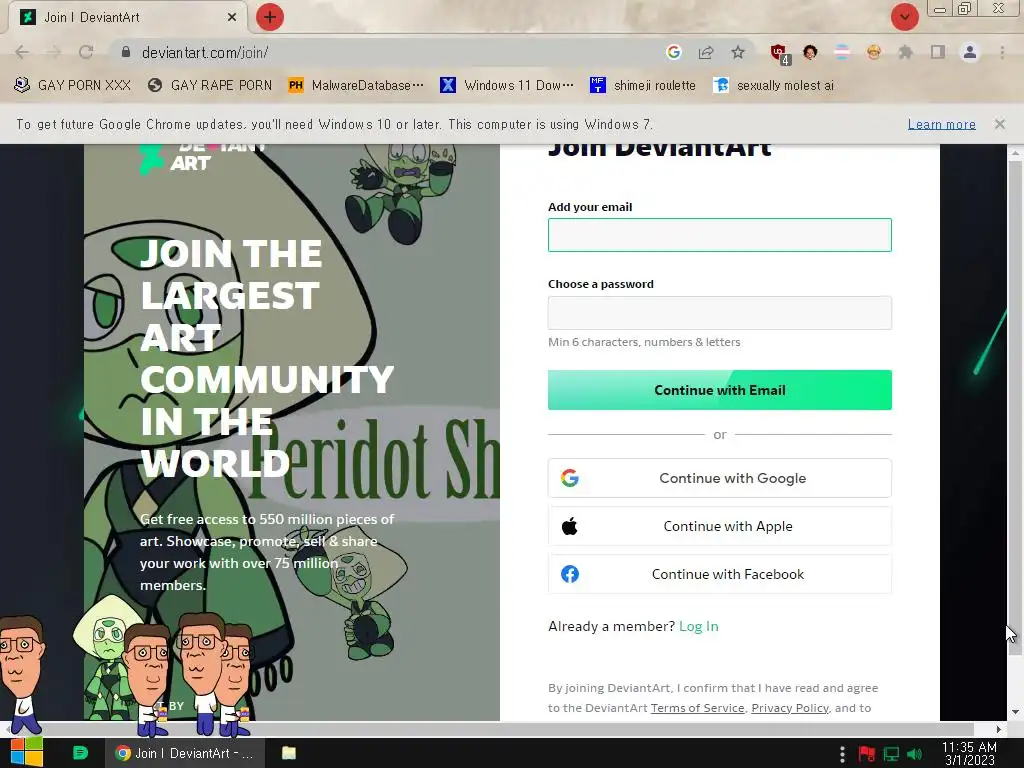Image resolution: width=1024 pixels, height=768 pixels.
Task: Click the red flag tray icon
Action: 867,754
